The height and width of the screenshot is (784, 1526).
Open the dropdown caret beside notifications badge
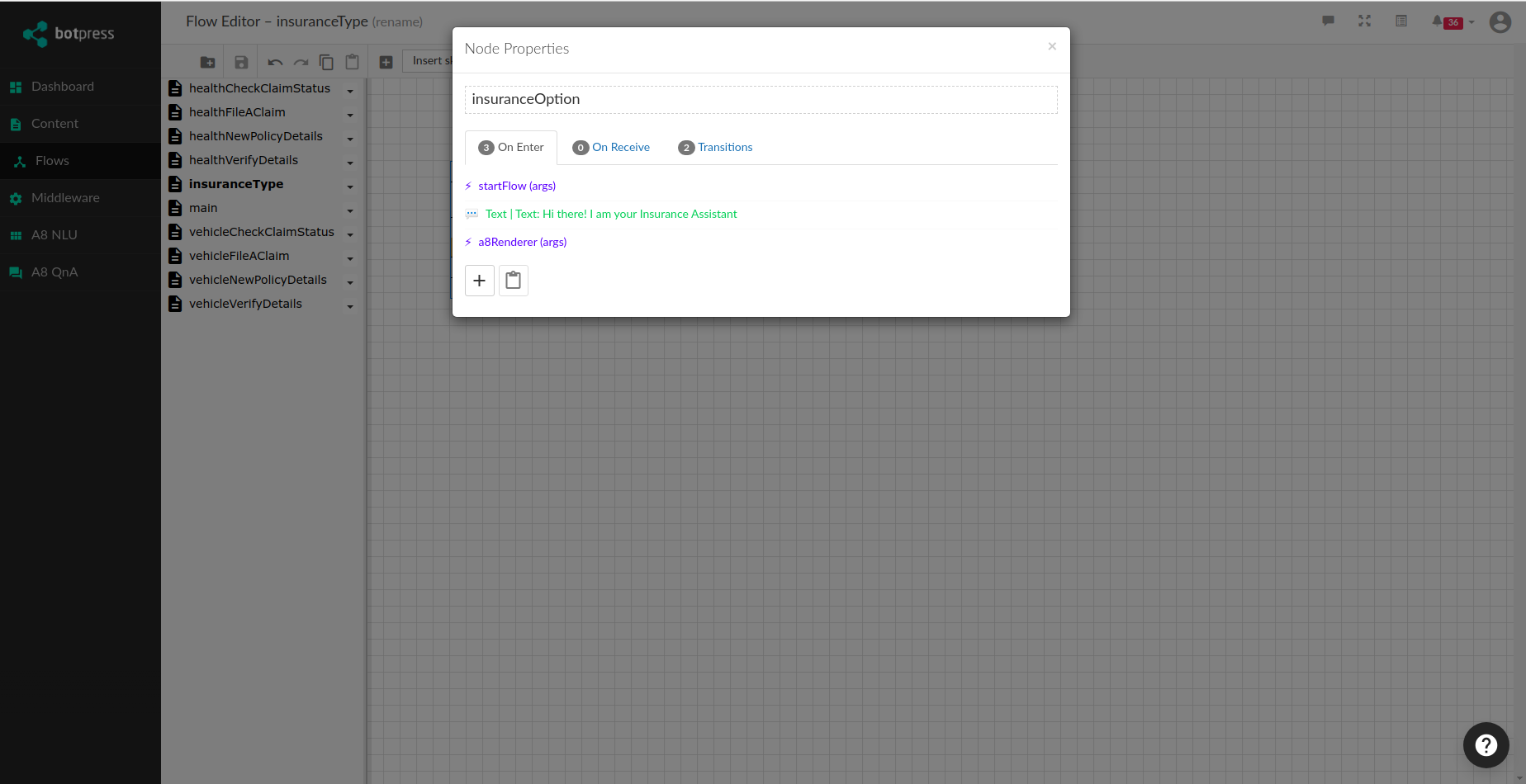coord(1471,22)
